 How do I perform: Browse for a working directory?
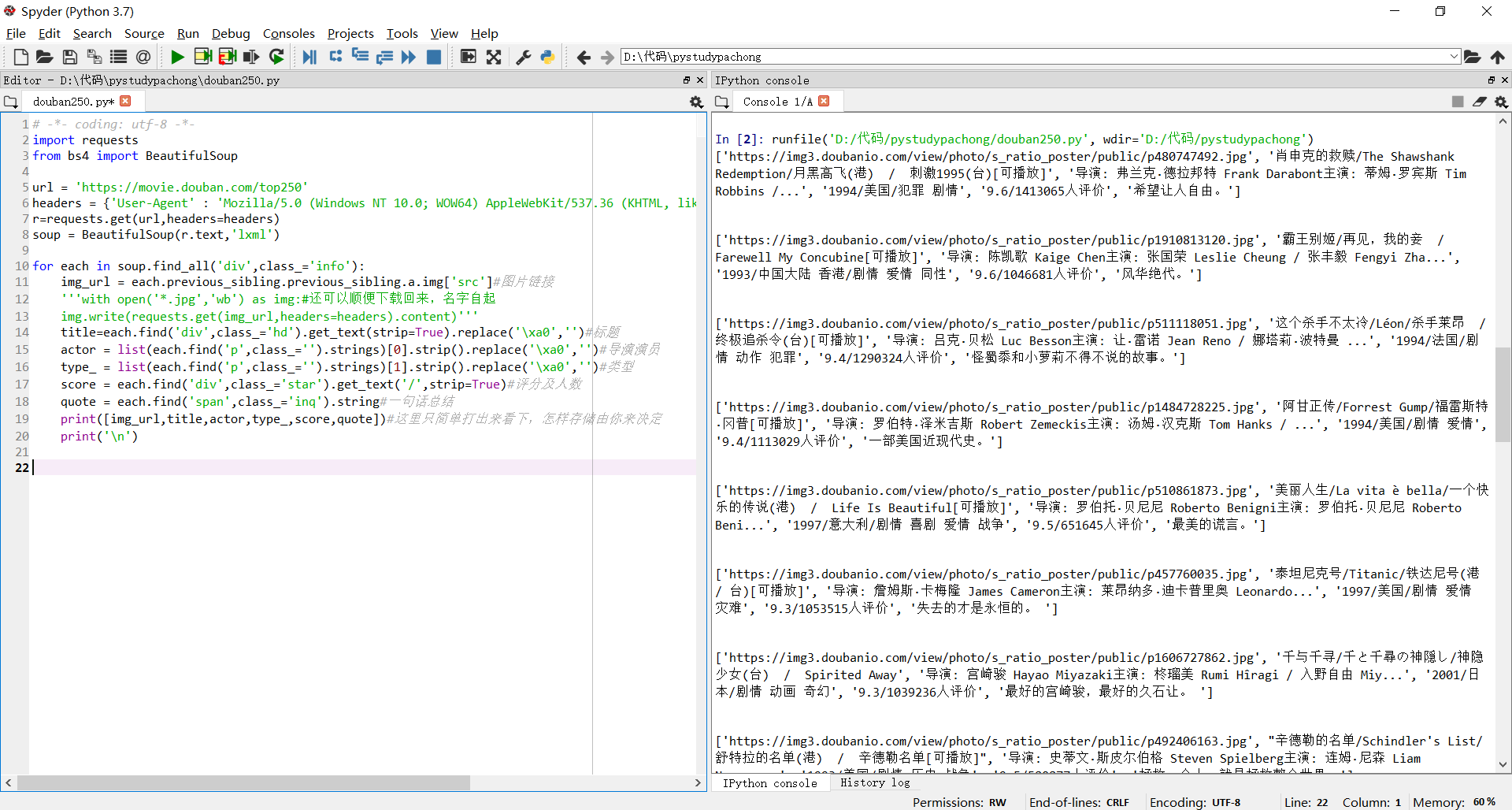(1473, 57)
